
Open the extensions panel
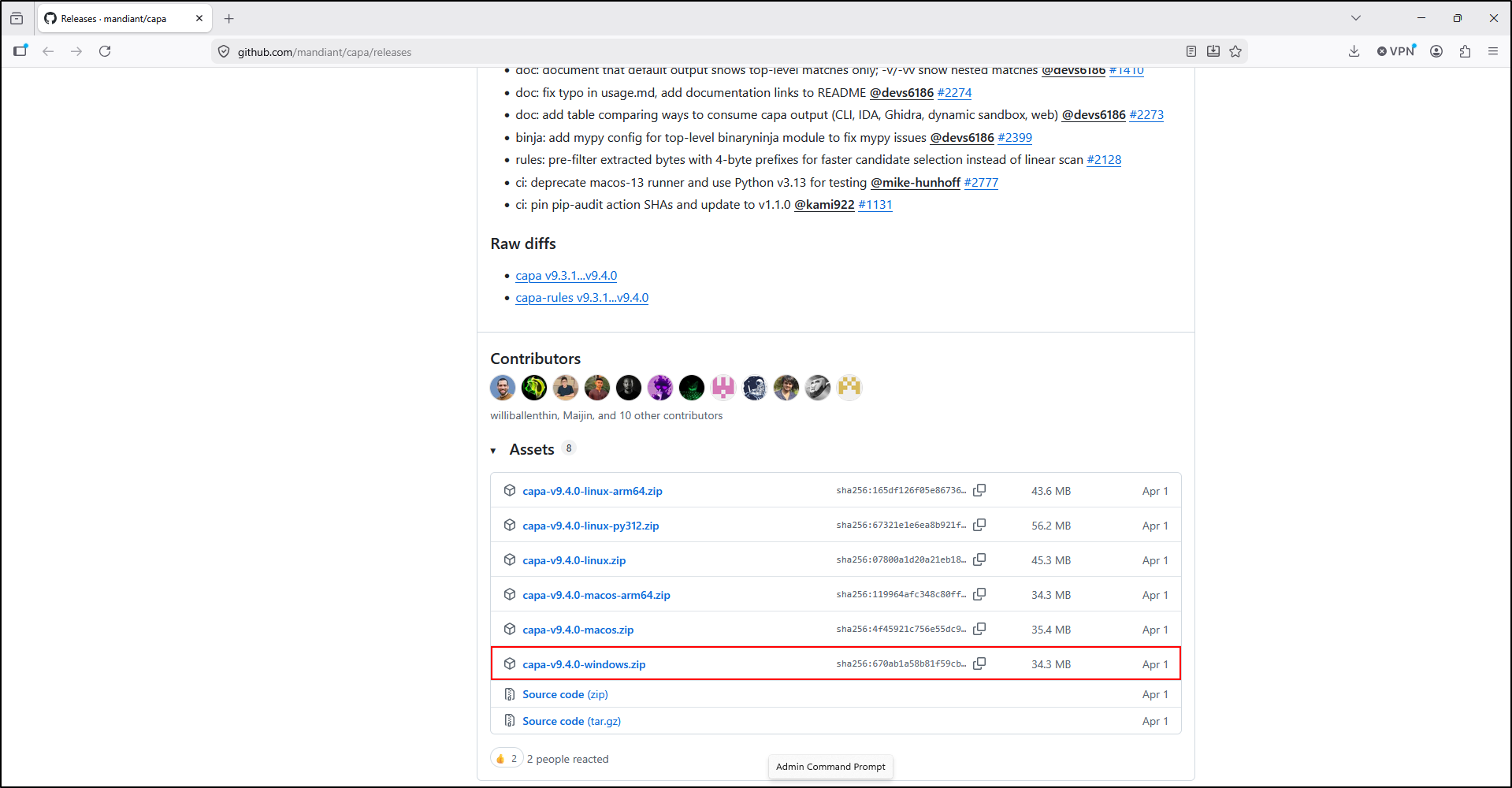[1465, 51]
